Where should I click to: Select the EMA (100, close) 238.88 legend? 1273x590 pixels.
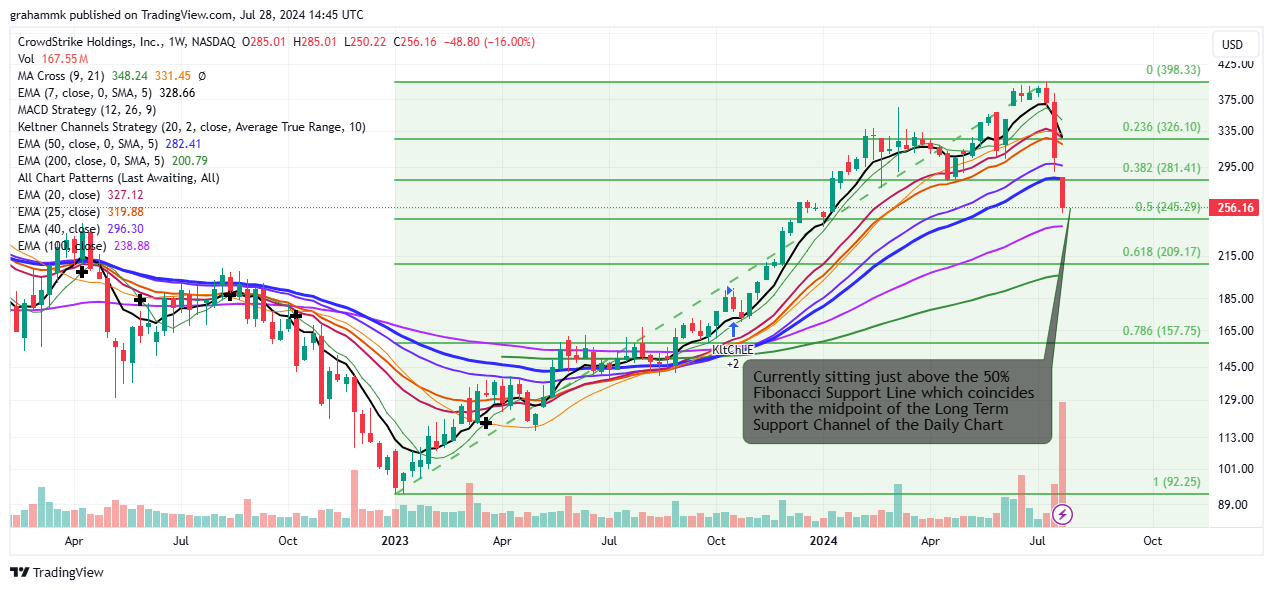[84, 246]
